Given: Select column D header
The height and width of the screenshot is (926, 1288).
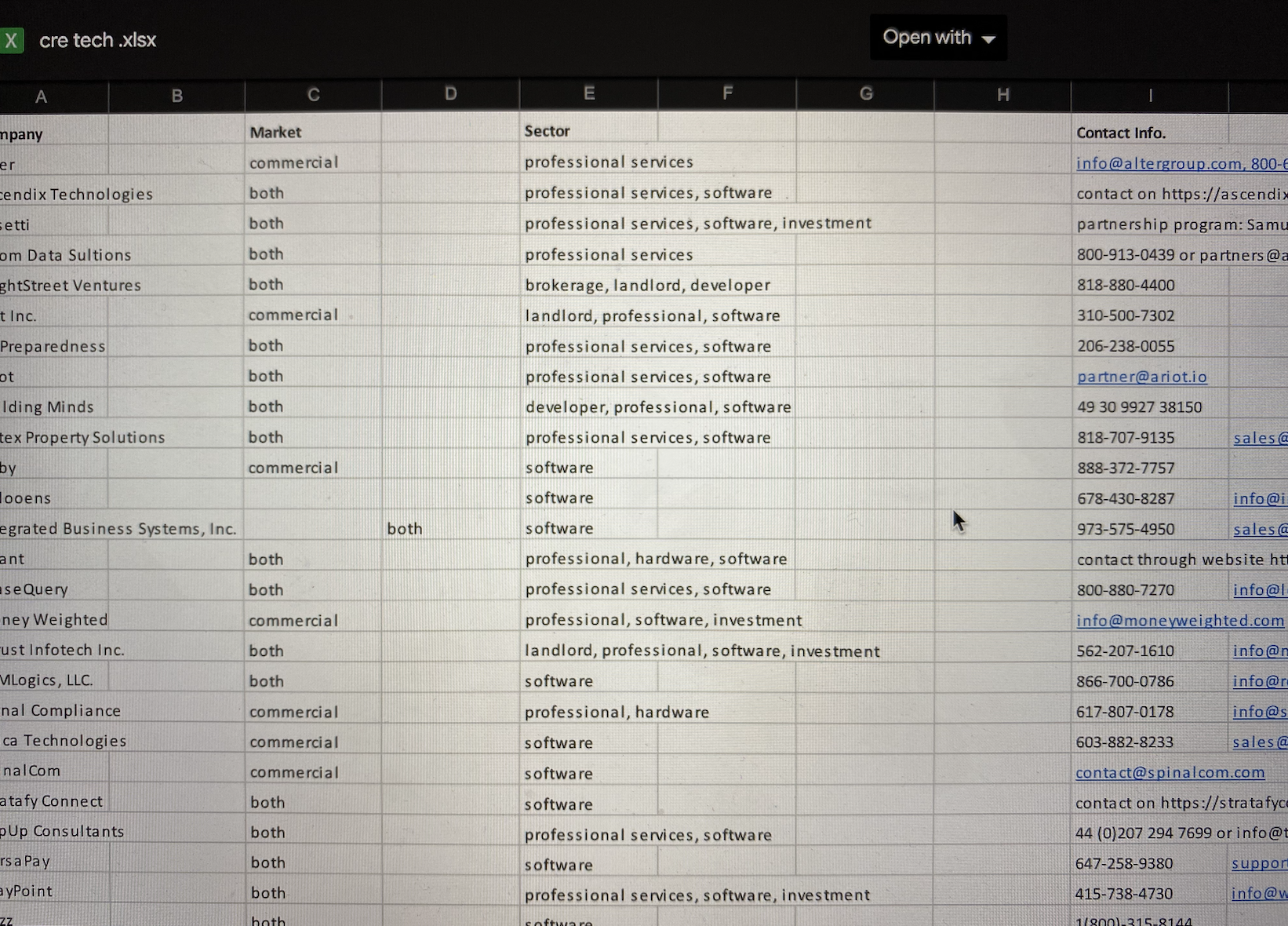Looking at the screenshot, I should (x=450, y=94).
